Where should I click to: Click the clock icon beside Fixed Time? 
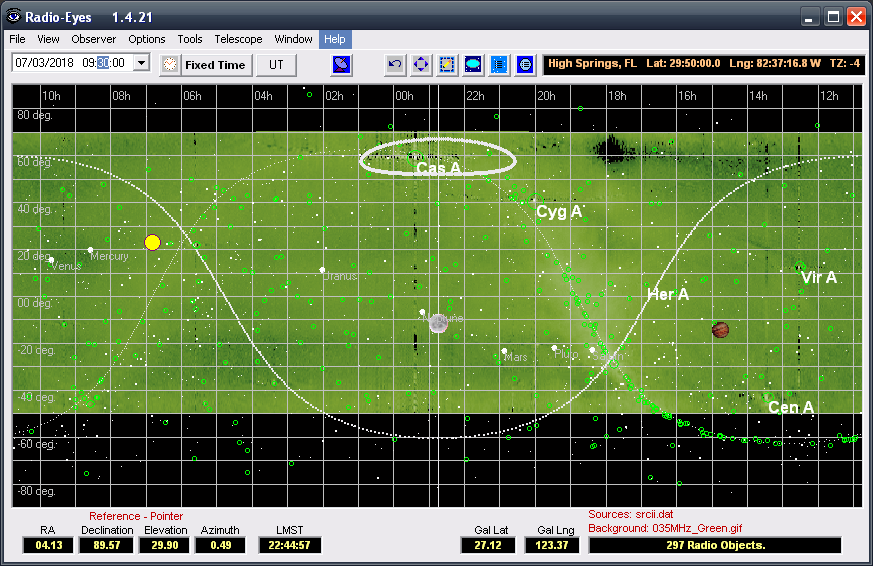(x=169, y=64)
